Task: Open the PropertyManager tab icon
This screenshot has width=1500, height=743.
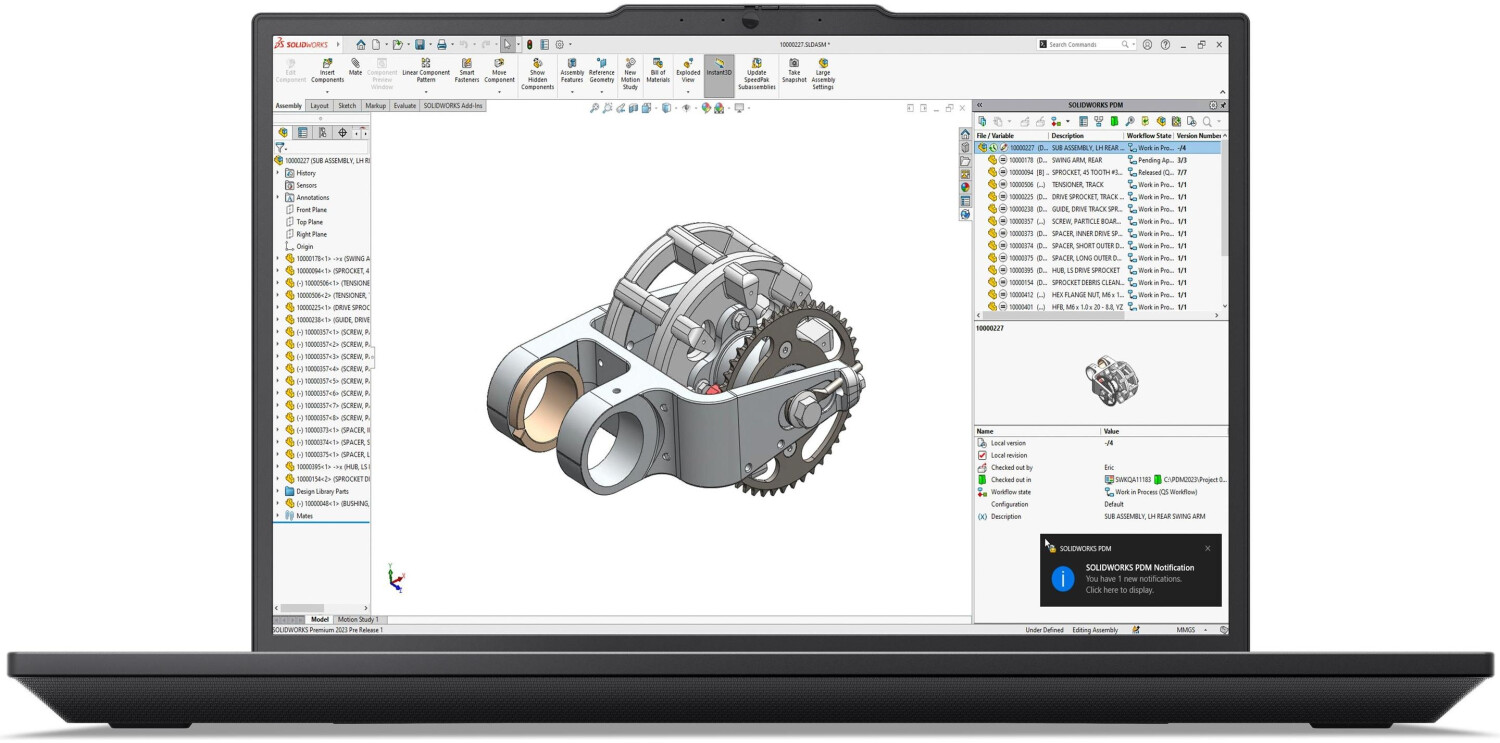Action: click(302, 132)
